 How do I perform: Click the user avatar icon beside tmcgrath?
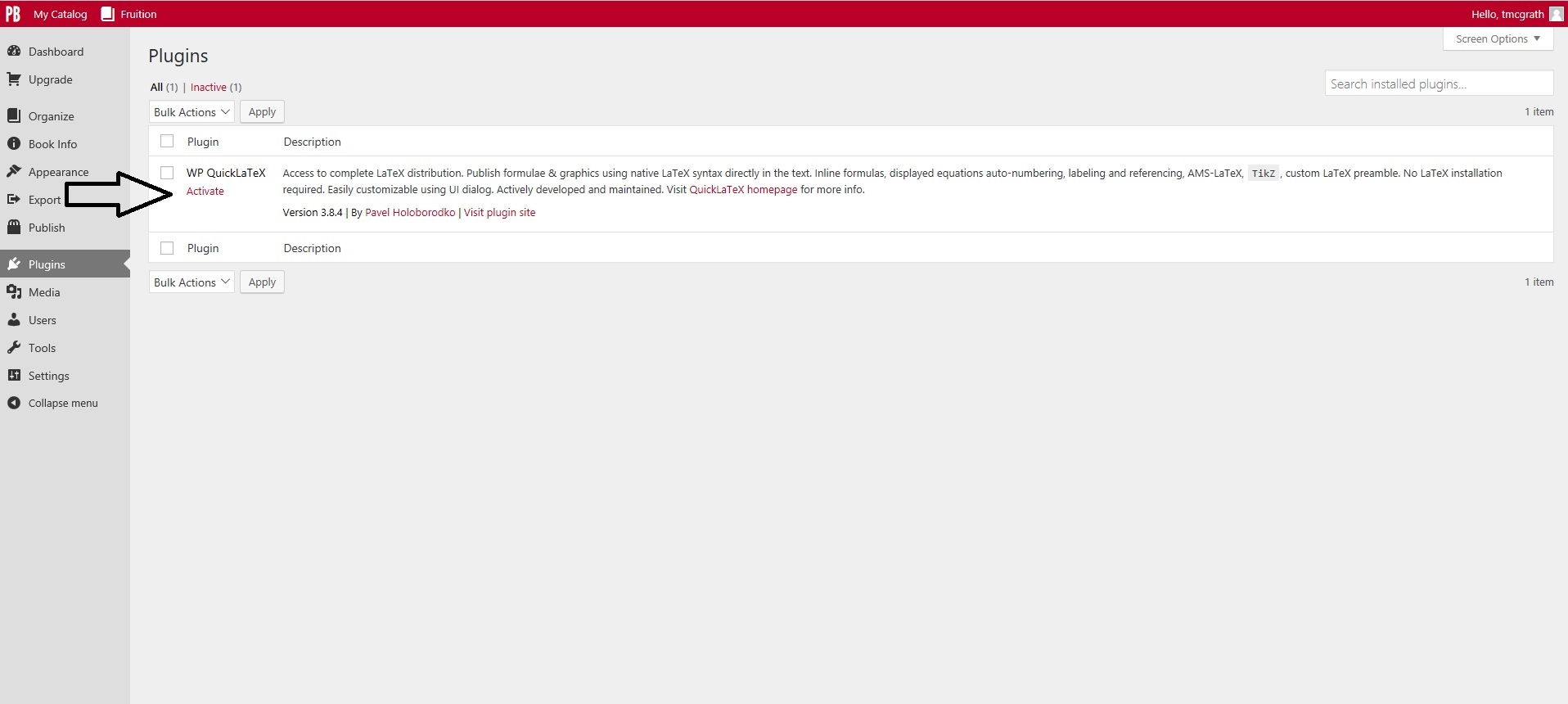[x=1556, y=14]
